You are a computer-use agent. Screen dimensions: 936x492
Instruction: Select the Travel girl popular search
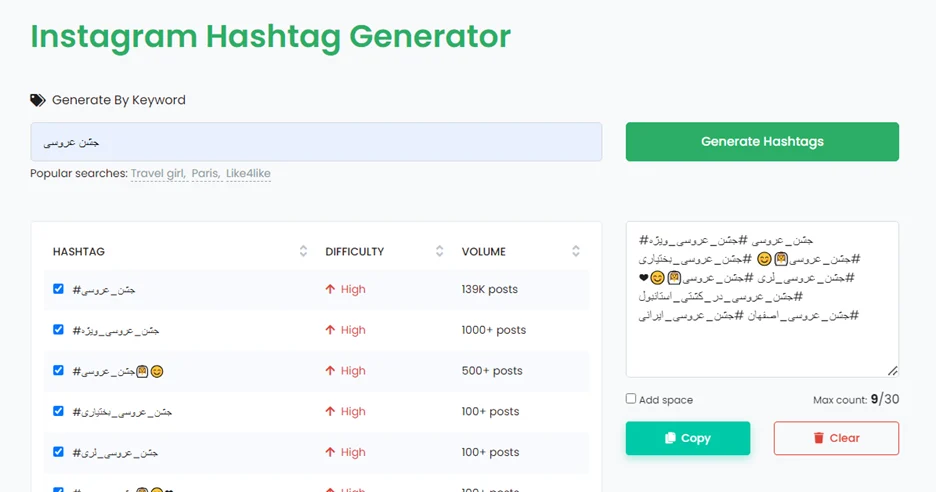click(158, 173)
